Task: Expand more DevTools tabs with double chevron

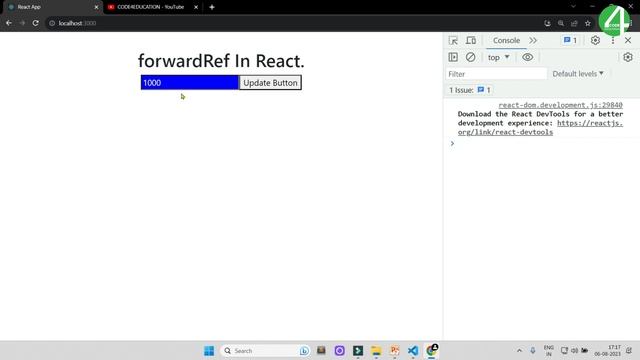Action: tap(533, 40)
